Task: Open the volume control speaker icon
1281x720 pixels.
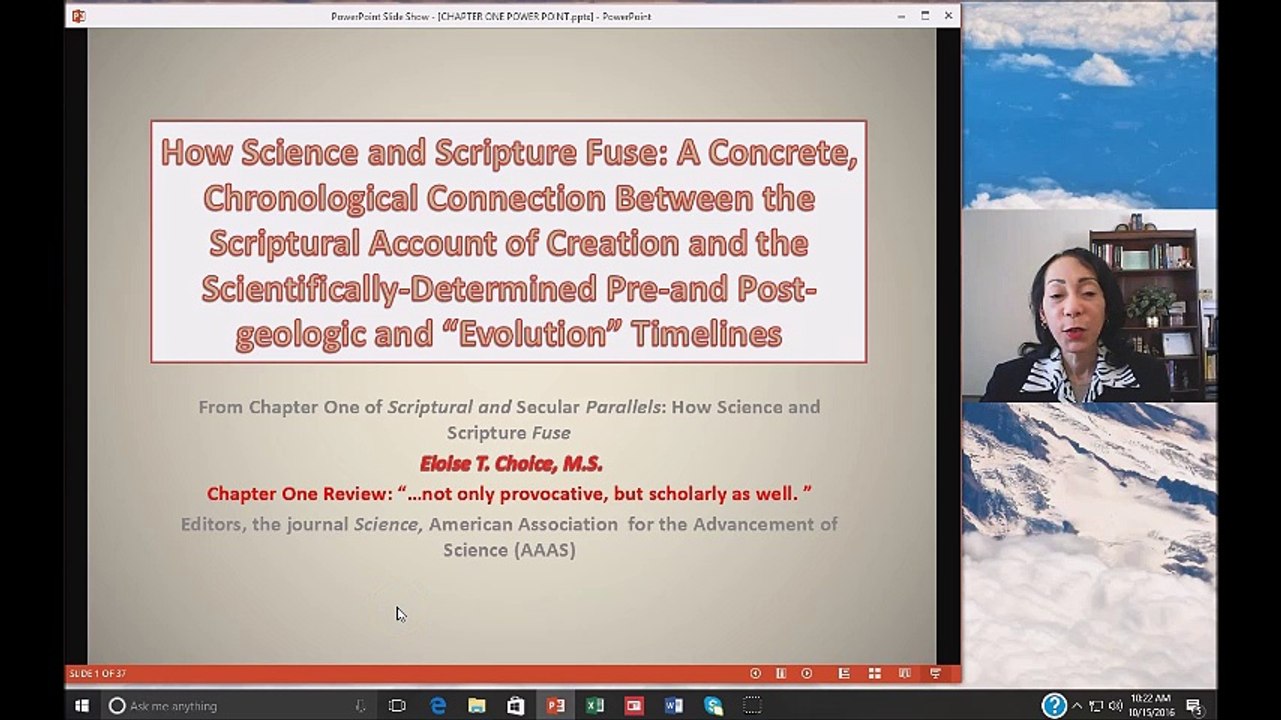Action: click(1115, 705)
